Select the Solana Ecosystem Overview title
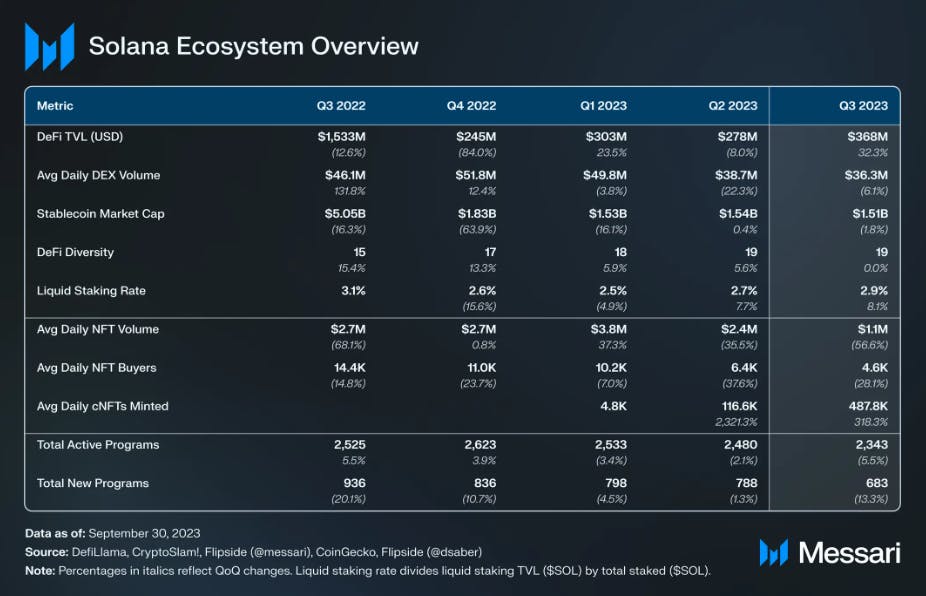The image size is (926, 596). (253, 46)
